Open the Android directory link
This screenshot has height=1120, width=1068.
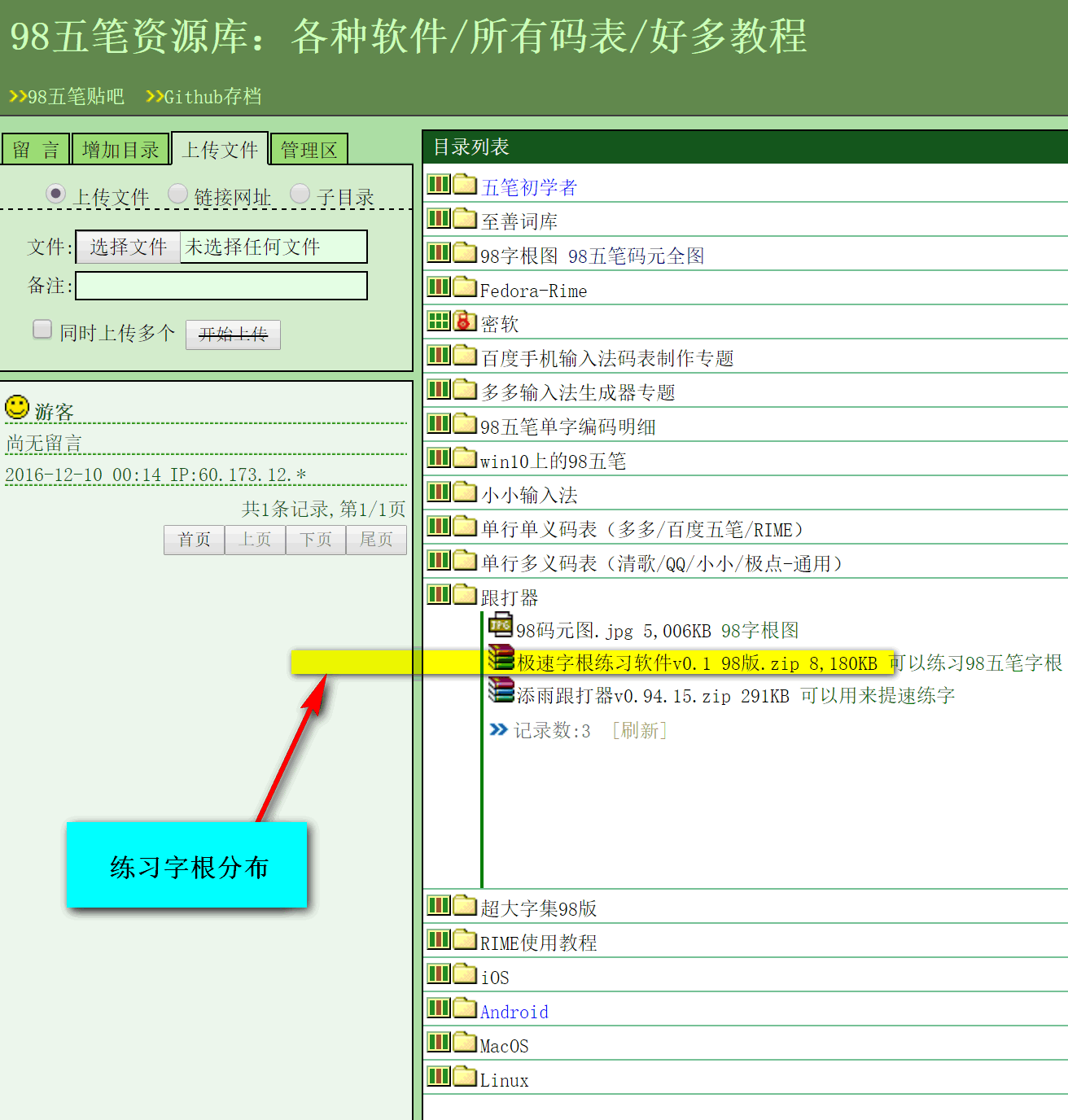[x=514, y=1012]
